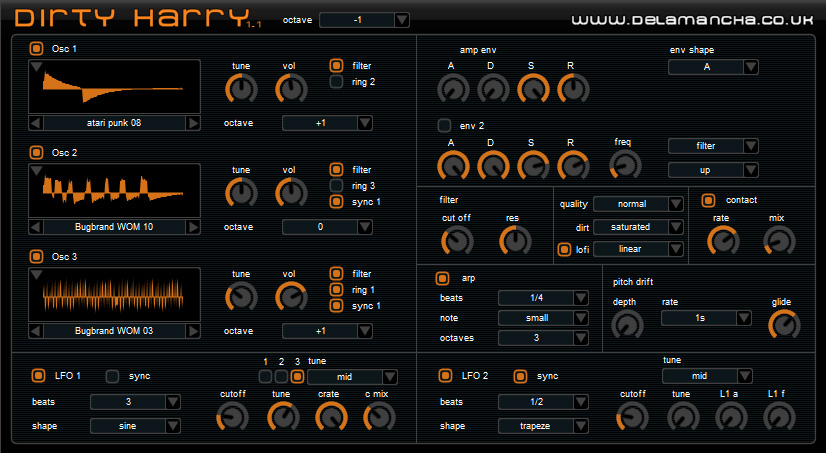Viewport: 826px width, 453px height.
Task: Open LFO 2 shape dropdown showing trapeze
Action: pyautogui.click(x=543, y=426)
